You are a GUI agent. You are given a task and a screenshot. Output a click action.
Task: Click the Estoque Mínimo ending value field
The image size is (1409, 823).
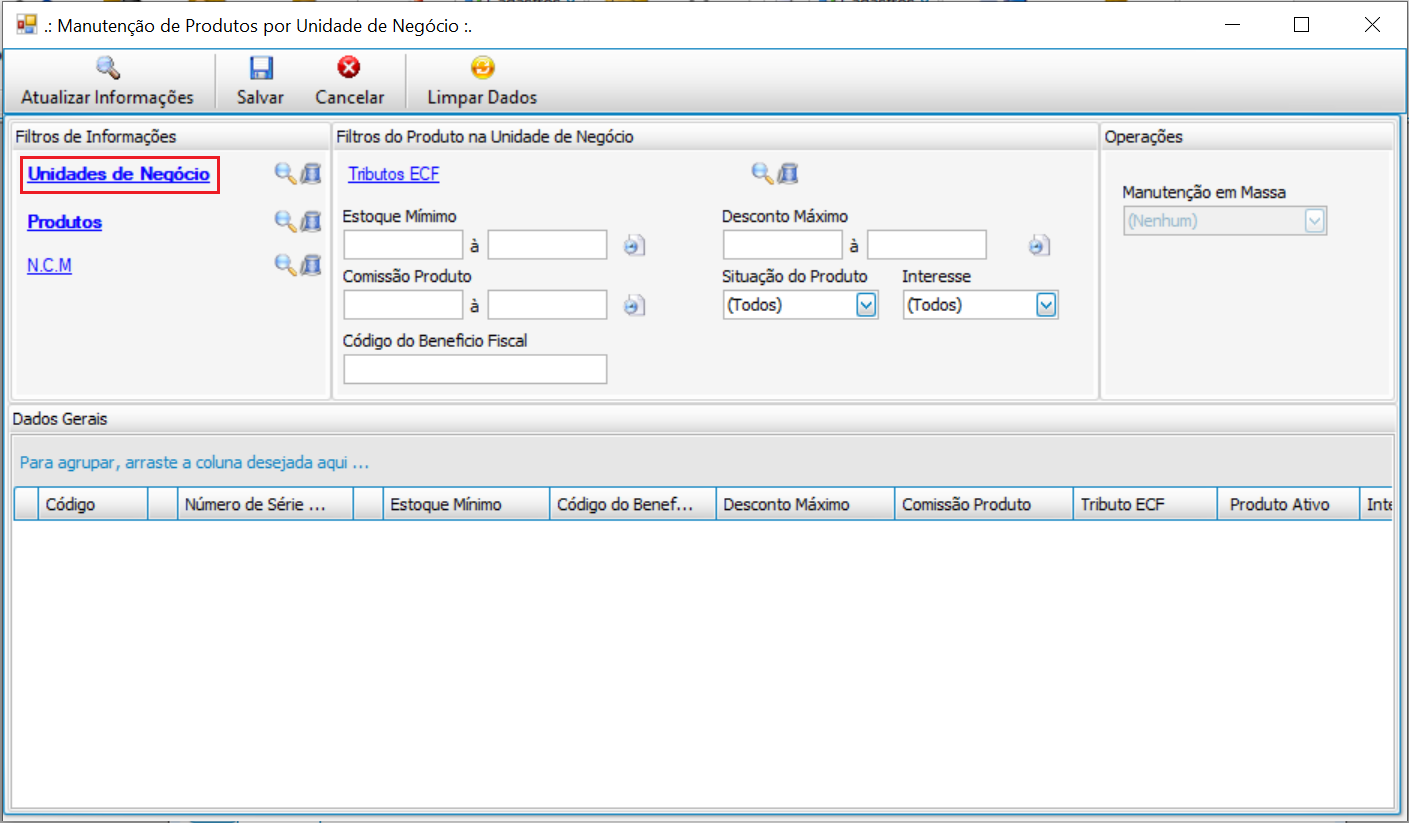[x=547, y=245]
